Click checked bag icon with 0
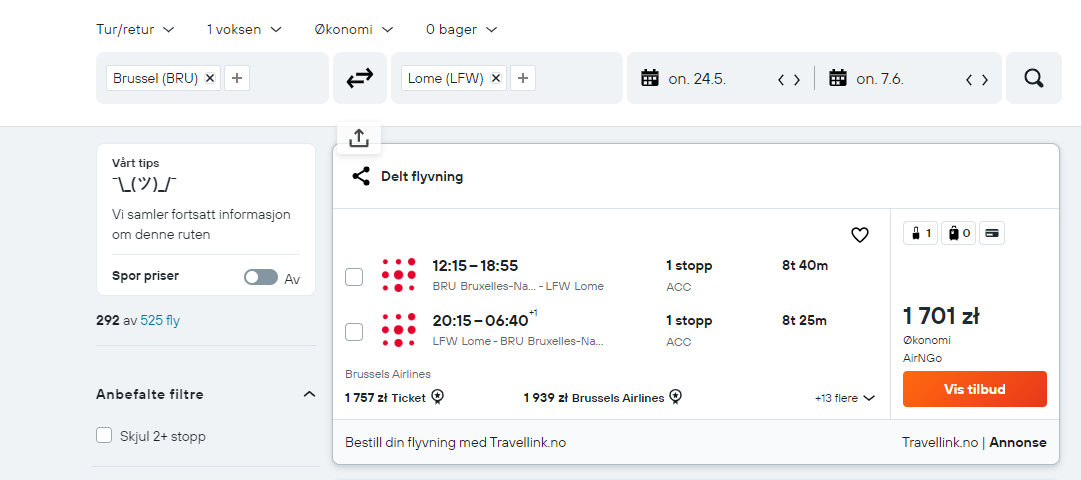The image size is (1081, 480). (x=958, y=233)
